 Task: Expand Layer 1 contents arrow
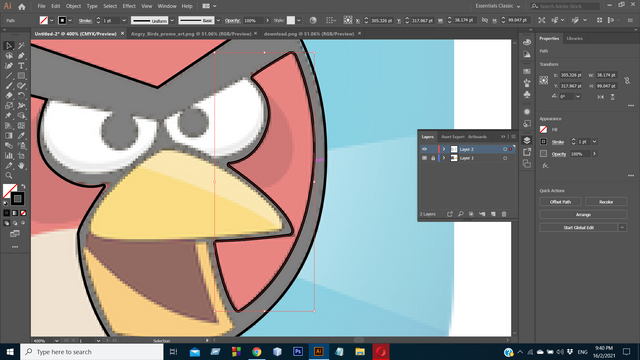pyautogui.click(x=444, y=158)
